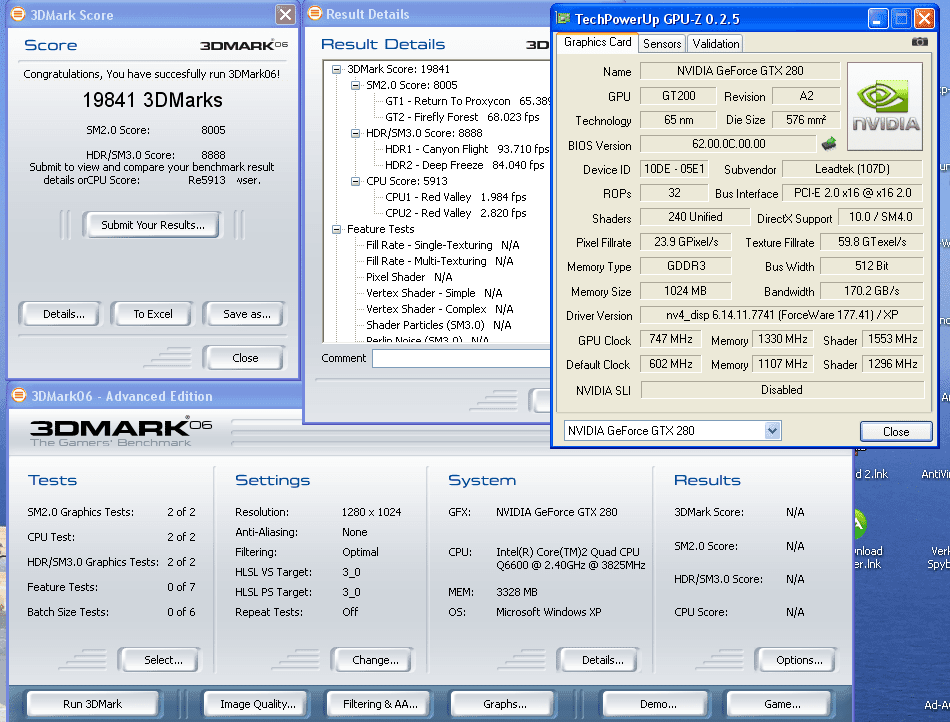The height and width of the screenshot is (722, 950).
Task: Click the GPU-Z Name field value
Action: tap(740, 71)
